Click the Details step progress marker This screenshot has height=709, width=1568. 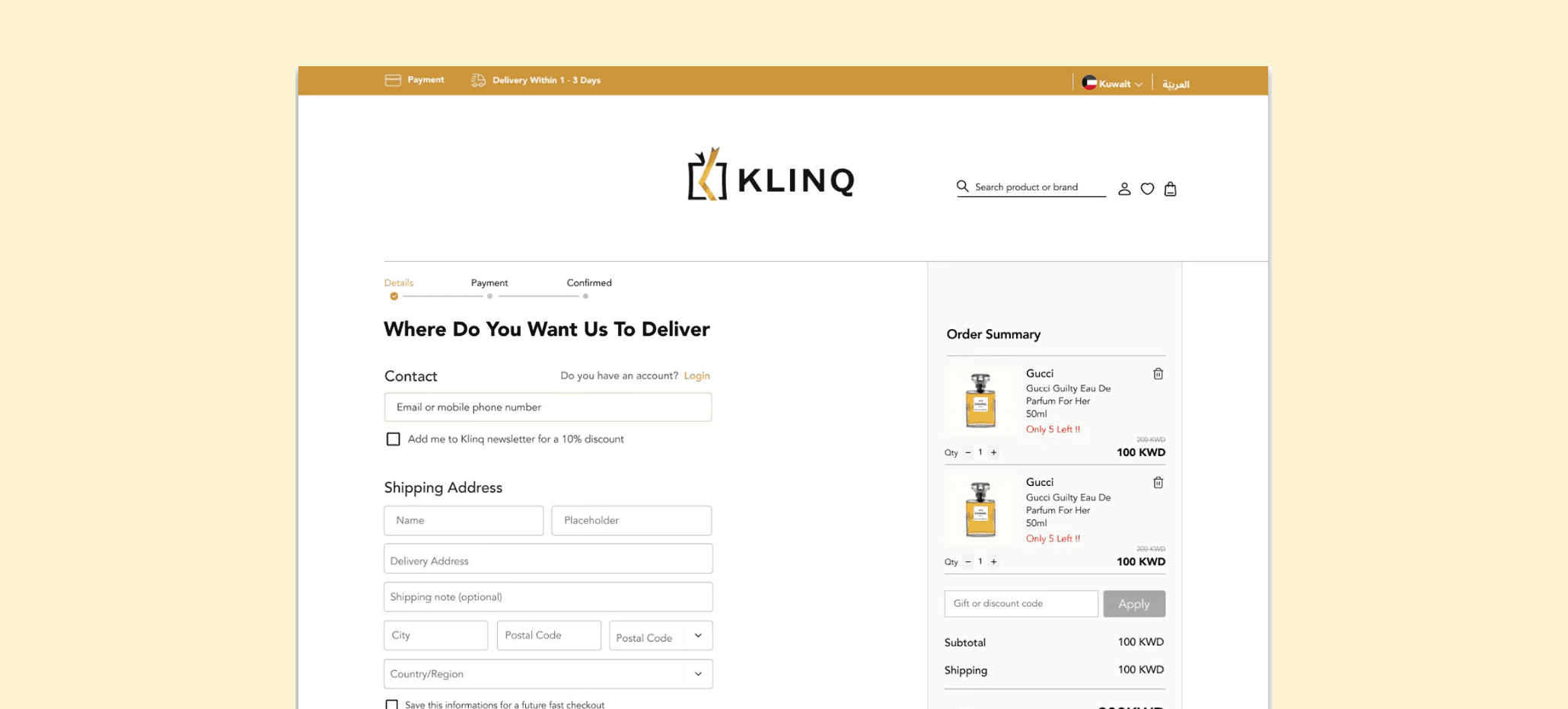point(394,296)
